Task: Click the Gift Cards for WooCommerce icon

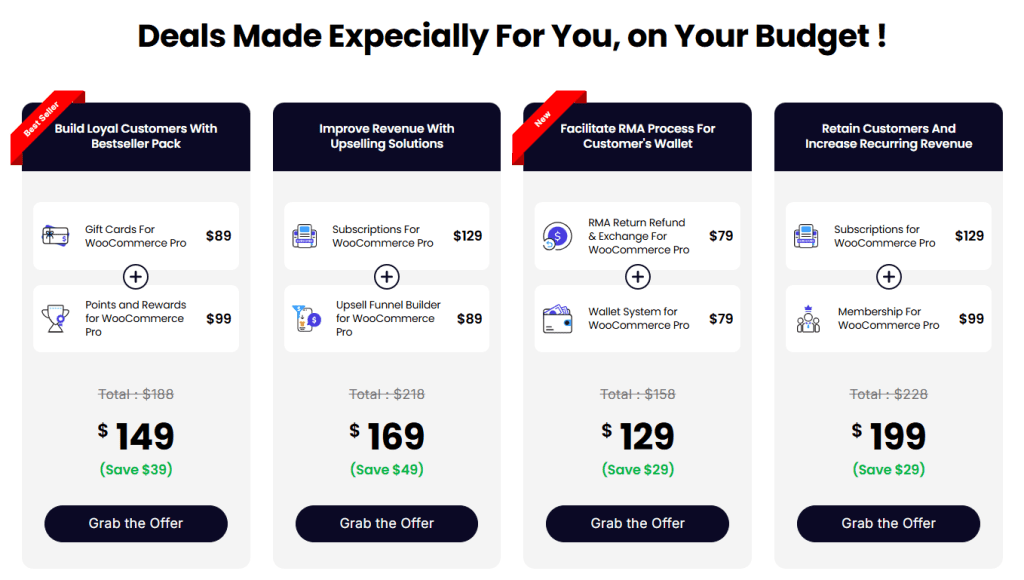Action: 54,236
